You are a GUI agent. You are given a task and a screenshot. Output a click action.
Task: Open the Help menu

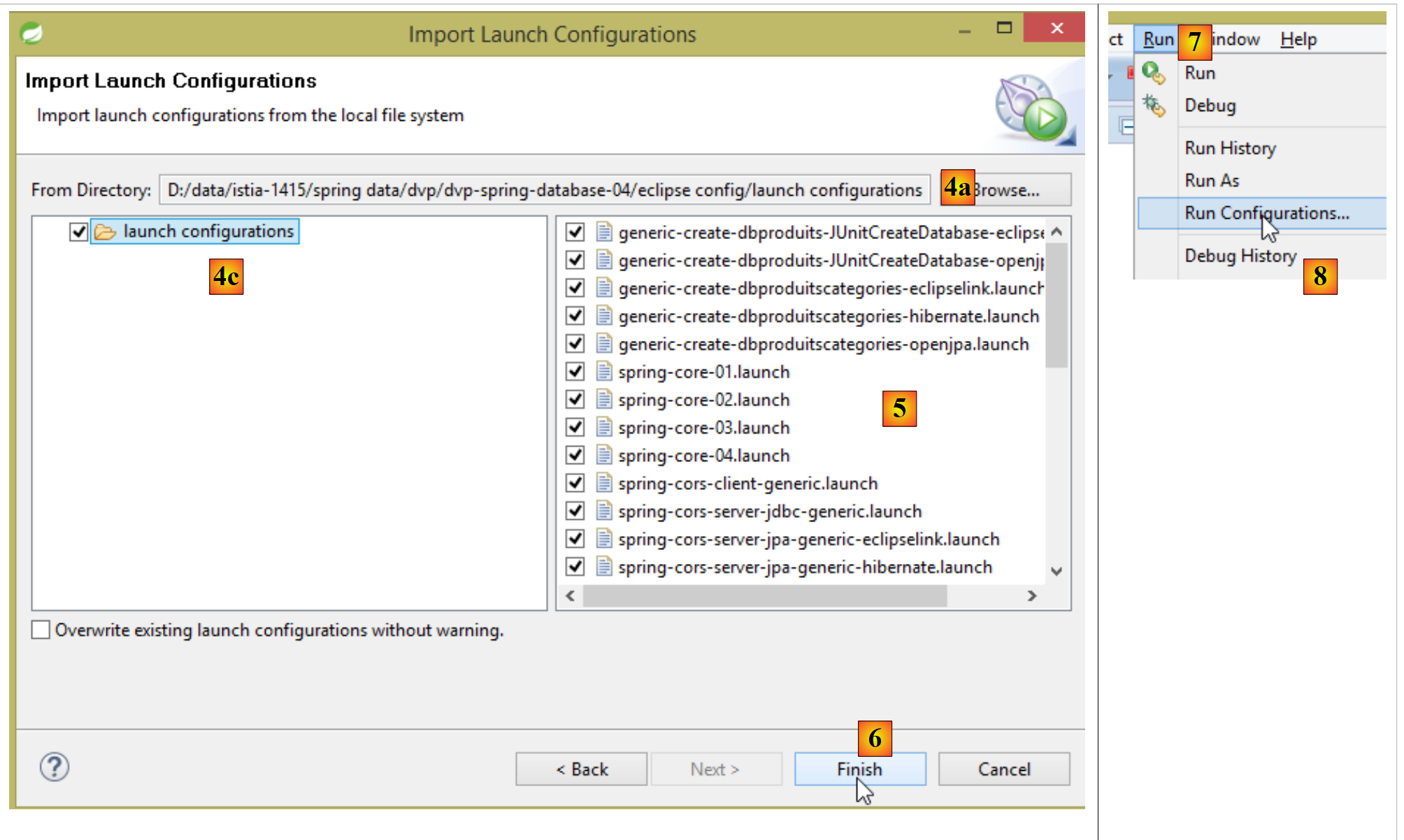[1298, 39]
